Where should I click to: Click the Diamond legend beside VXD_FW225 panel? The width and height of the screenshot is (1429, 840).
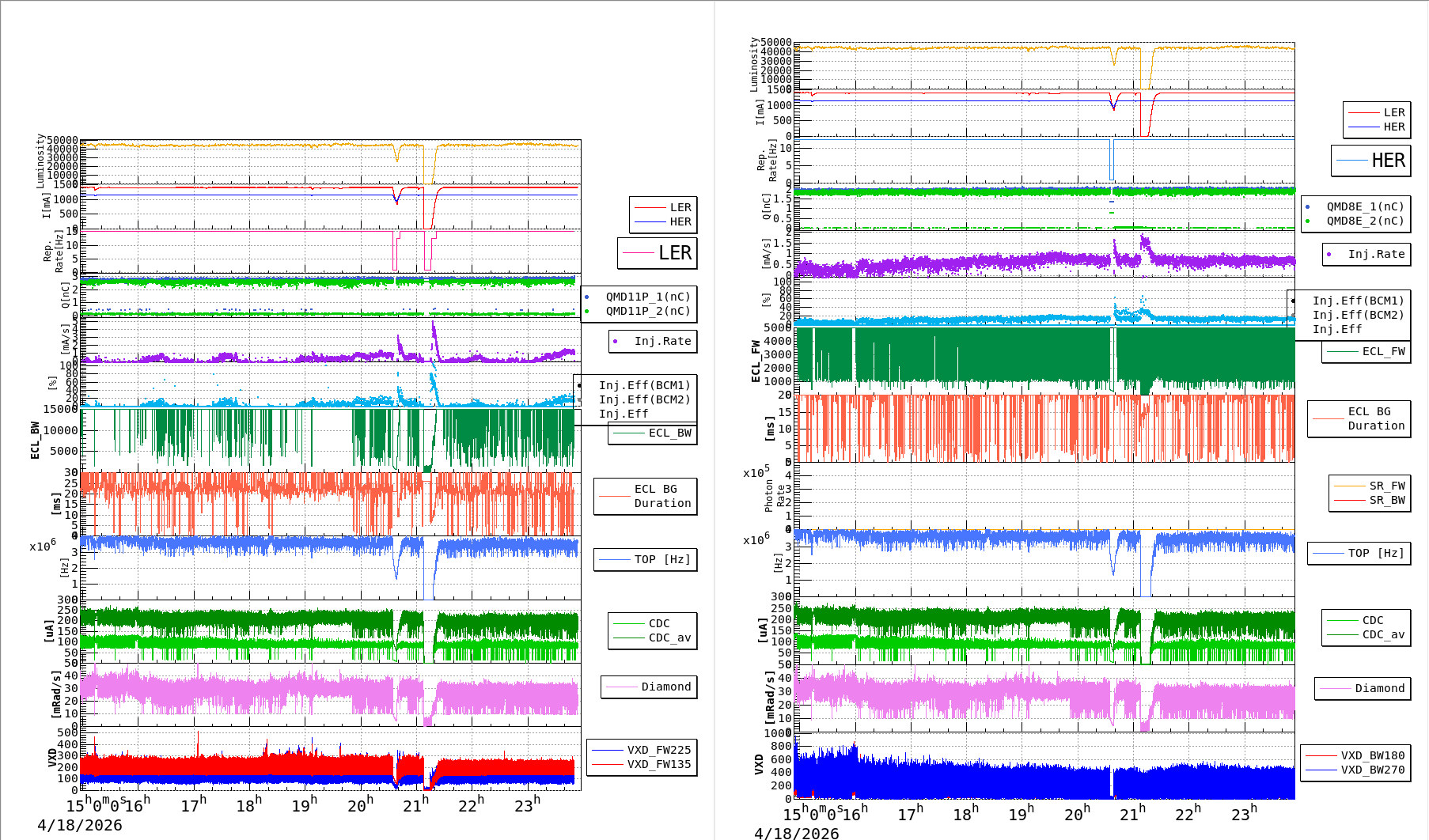[x=648, y=687]
